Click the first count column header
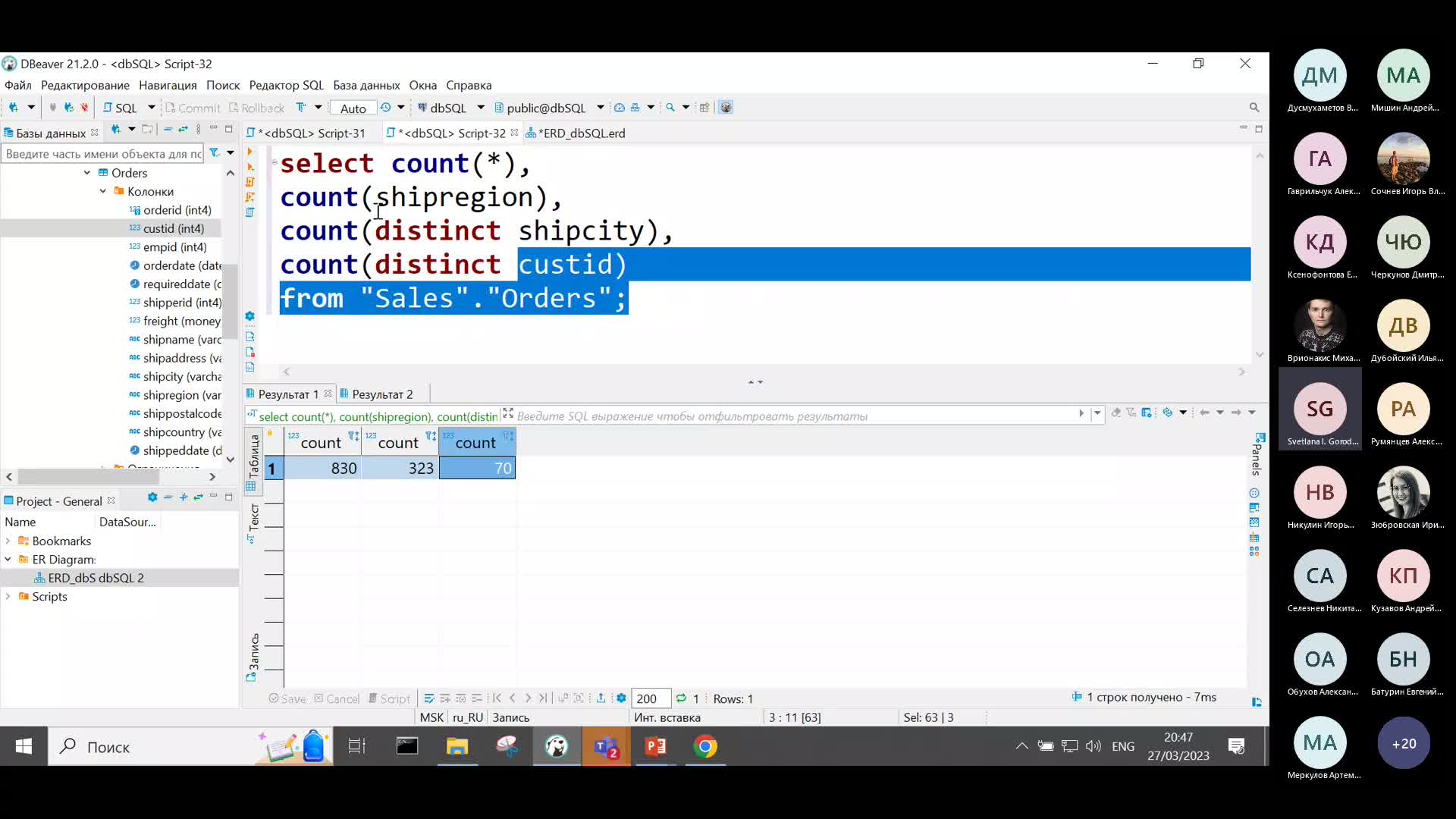Viewport: 1456px width, 819px height. [x=322, y=442]
